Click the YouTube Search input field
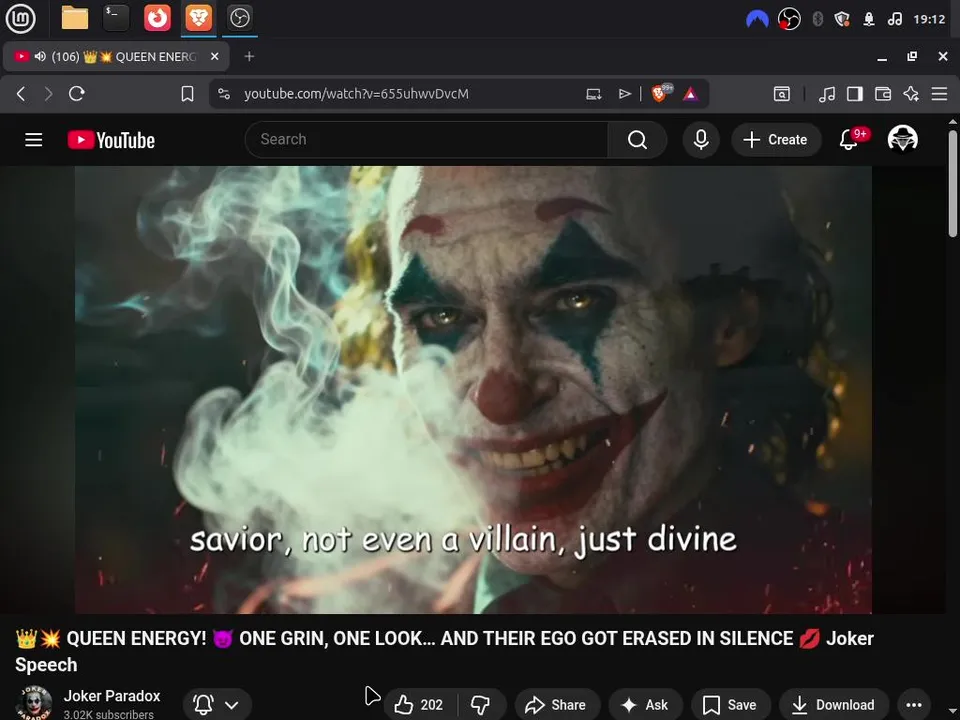Screen dimensions: 960x720 pos(426,140)
